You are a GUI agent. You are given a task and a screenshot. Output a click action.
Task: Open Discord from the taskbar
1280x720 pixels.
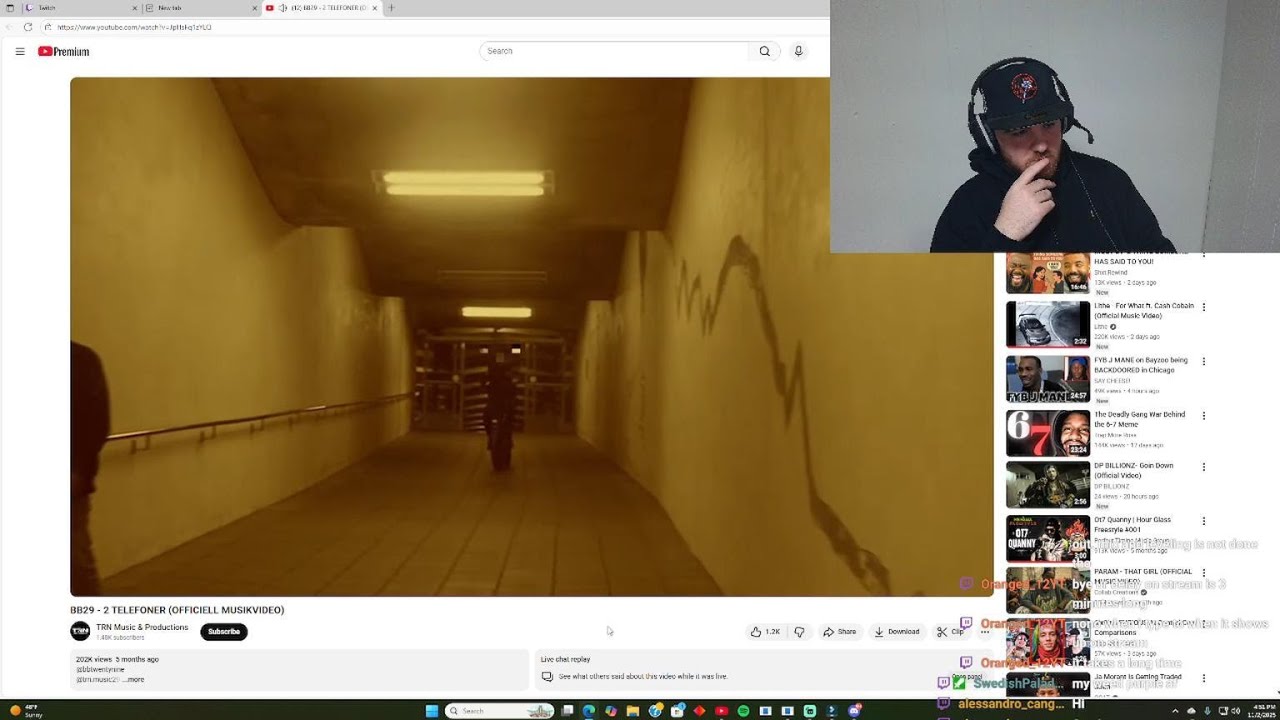tap(855, 711)
